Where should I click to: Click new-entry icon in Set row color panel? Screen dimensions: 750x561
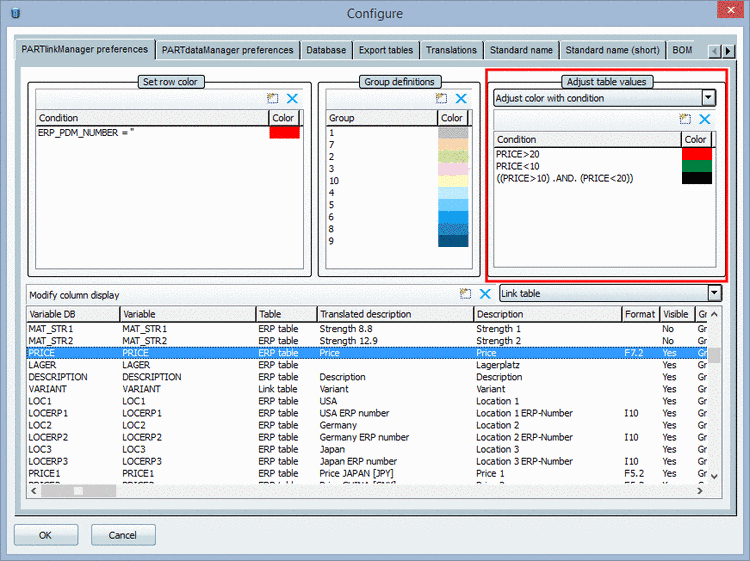272,98
